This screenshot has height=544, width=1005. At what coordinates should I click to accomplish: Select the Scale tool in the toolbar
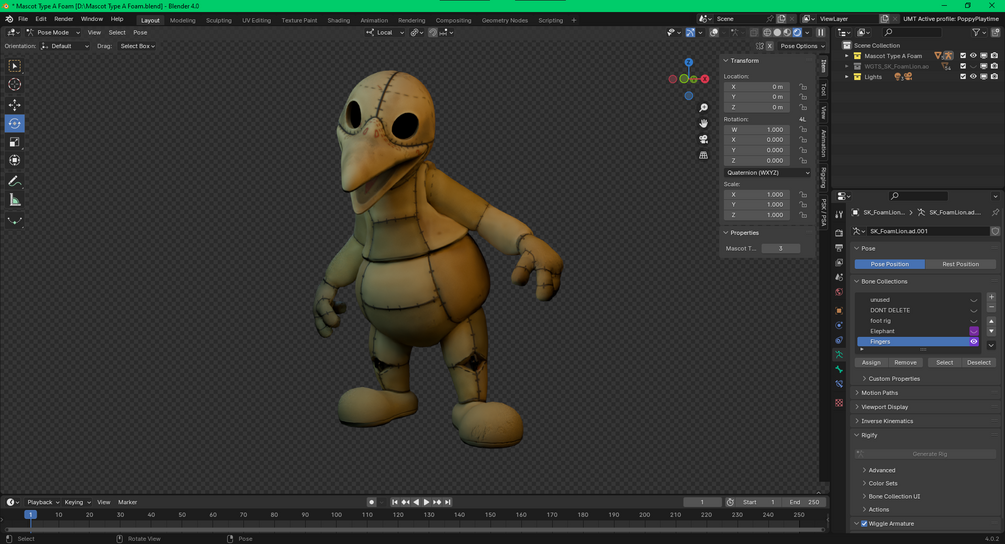[x=14, y=142]
